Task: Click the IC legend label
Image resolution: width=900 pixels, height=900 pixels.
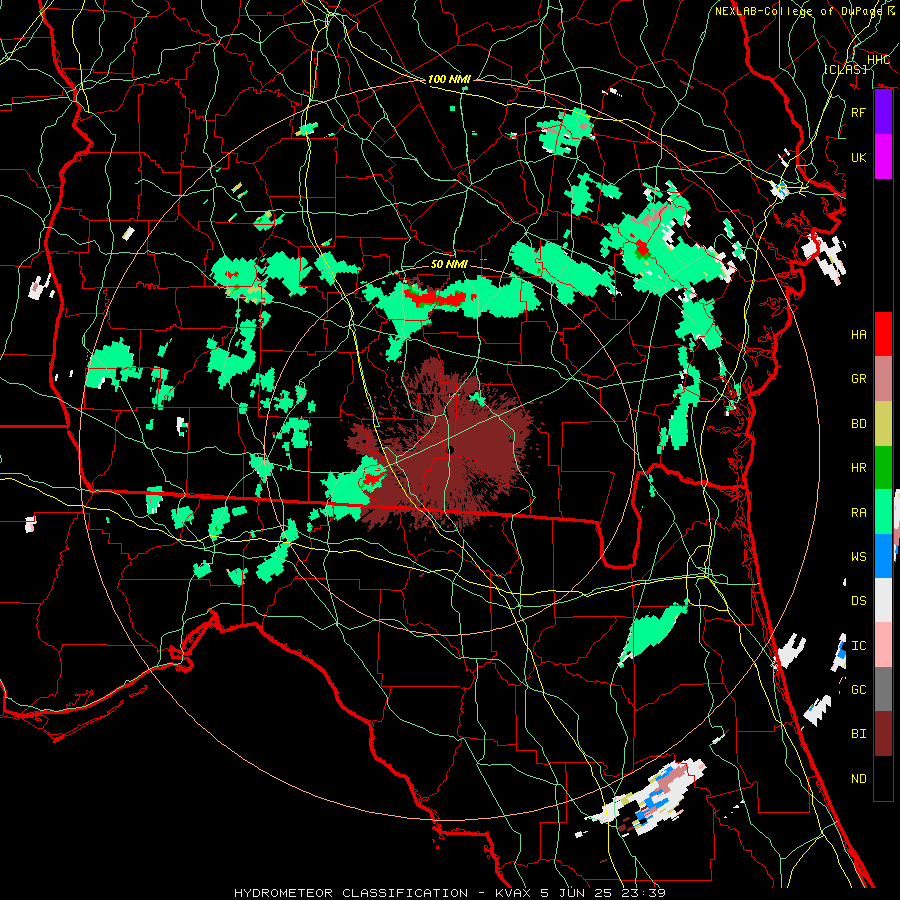Action: (x=859, y=645)
